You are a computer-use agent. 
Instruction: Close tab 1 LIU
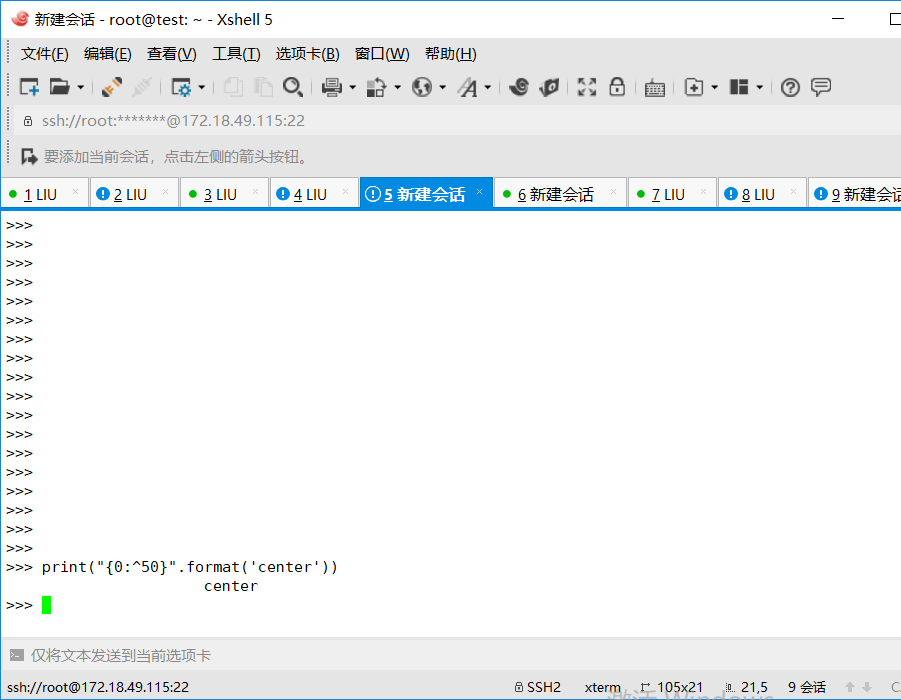(75, 191)
